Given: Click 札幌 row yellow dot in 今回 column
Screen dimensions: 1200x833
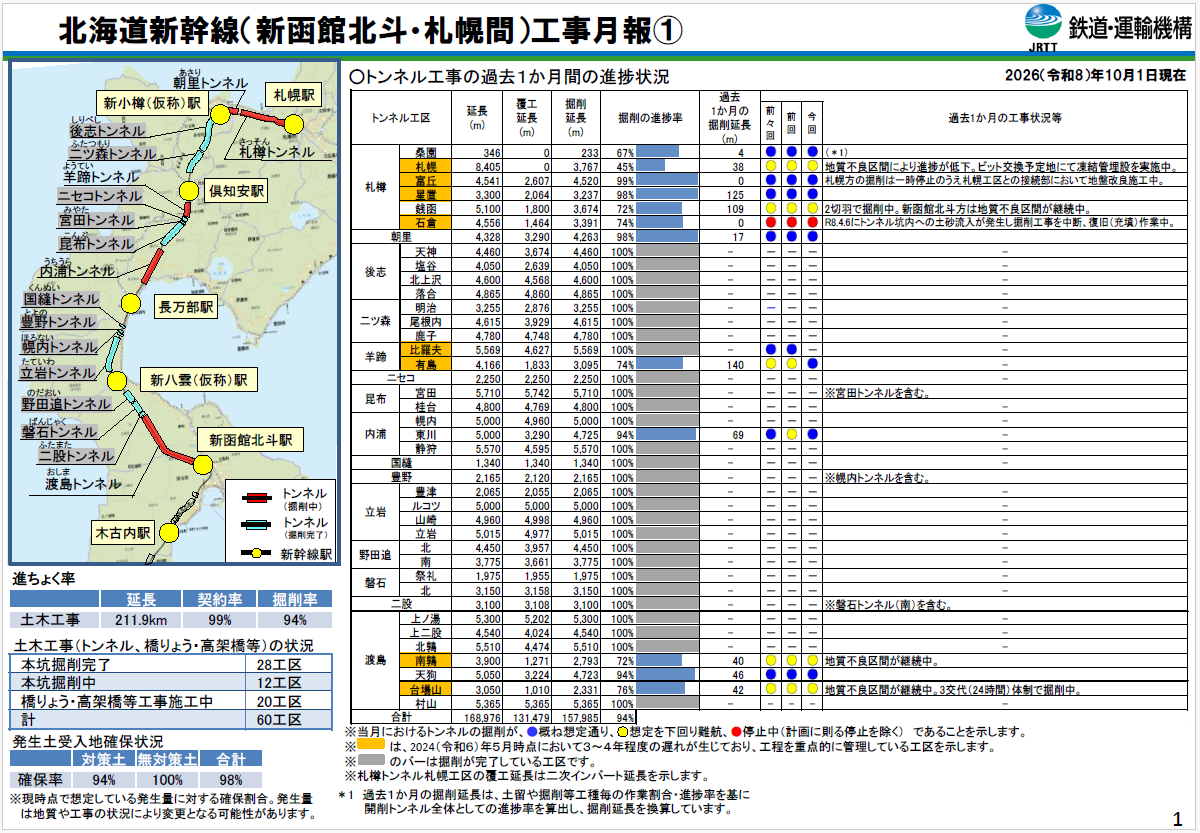Looking at the screenshot, I should 812,166.
